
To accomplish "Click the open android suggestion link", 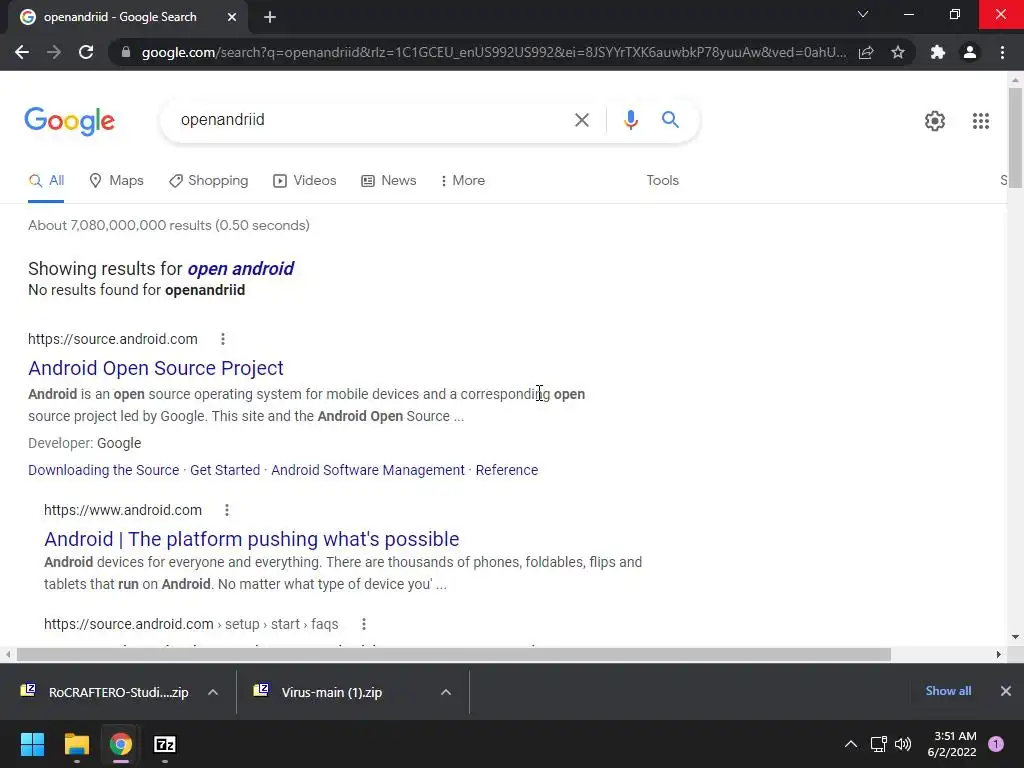I will (x=240, y=268).
